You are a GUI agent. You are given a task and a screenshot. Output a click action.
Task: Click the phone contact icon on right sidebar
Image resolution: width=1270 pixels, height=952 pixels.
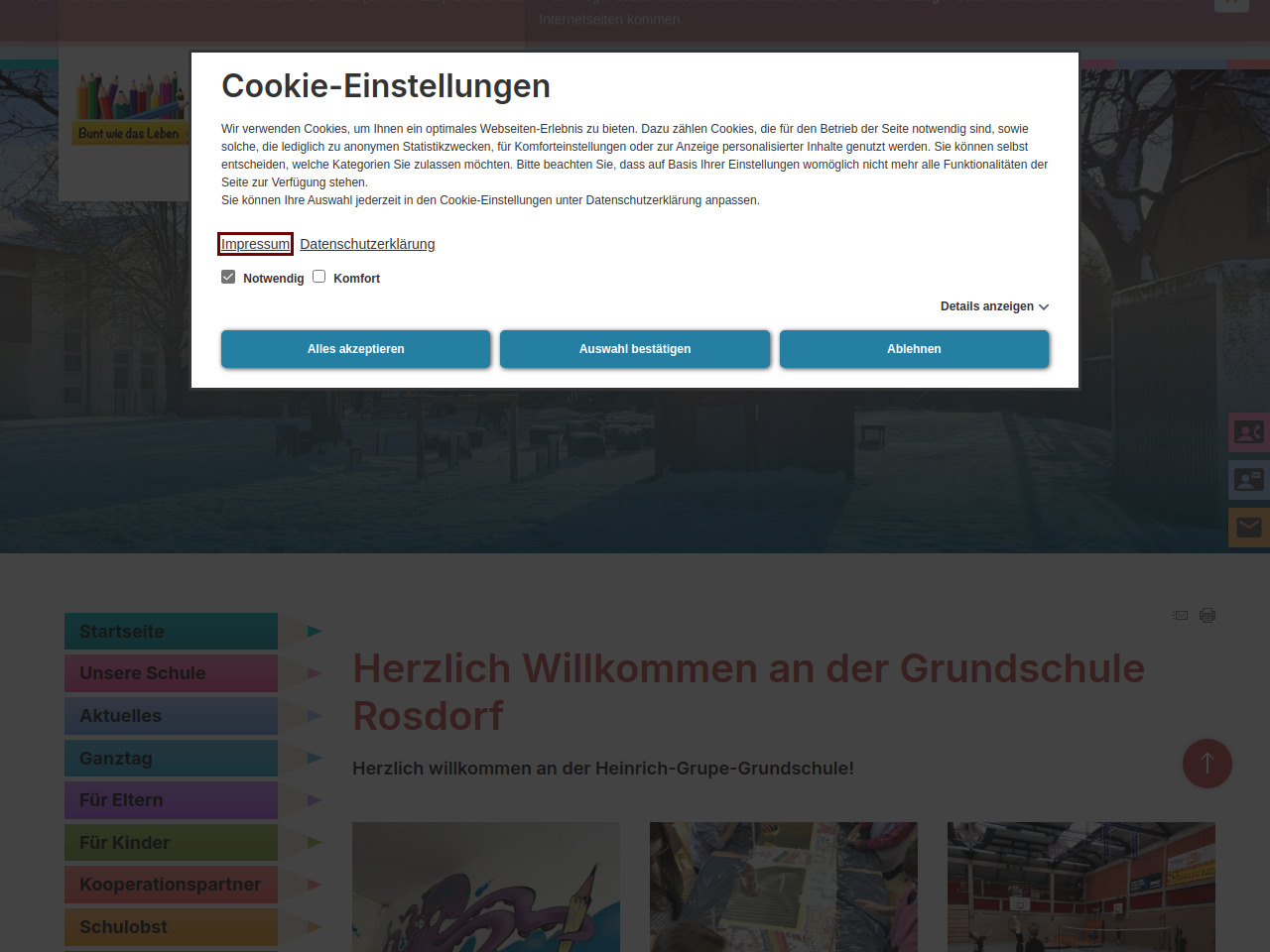pyautogui.click(x=1248, y=432)
